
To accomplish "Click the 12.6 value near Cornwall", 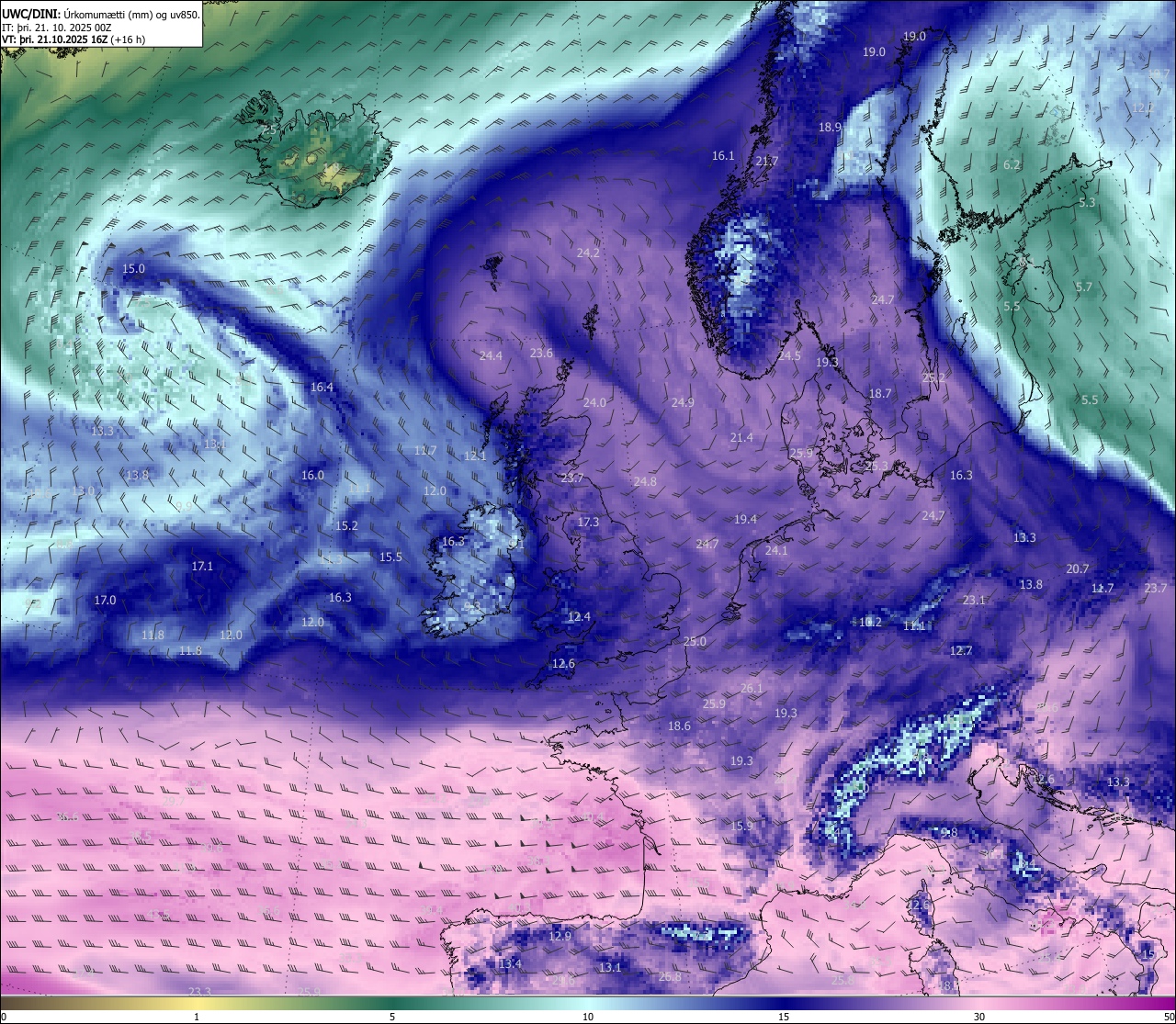I will click(x=563, y=664).
